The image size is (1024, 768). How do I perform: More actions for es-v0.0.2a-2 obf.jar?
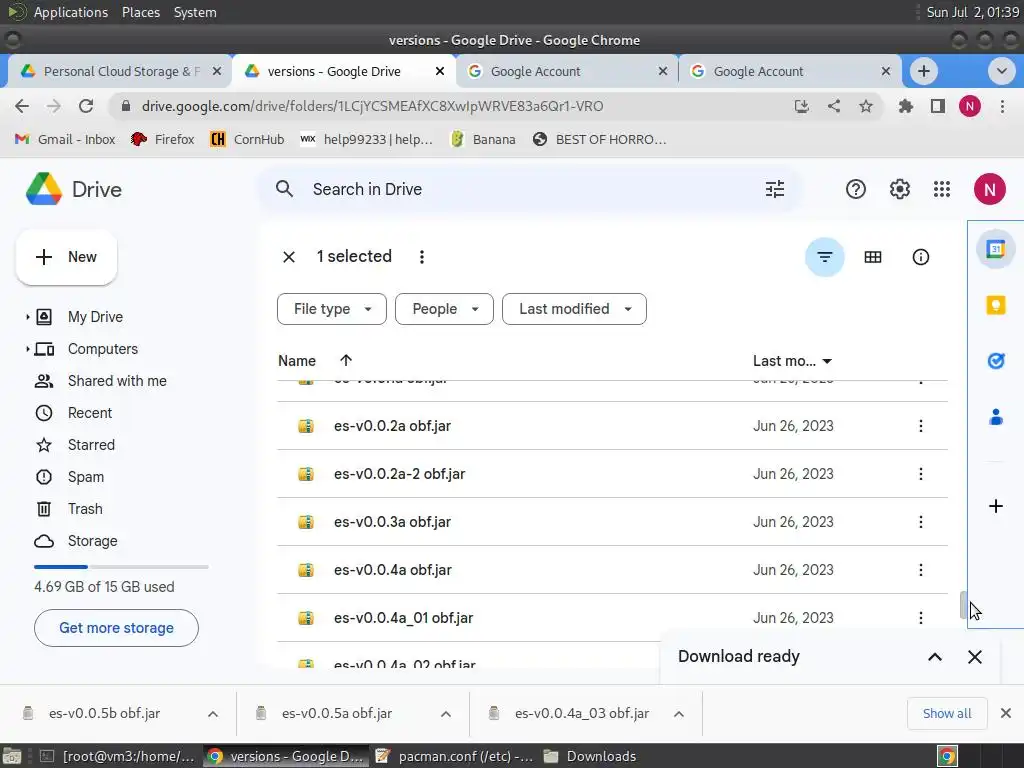[920, 474]
